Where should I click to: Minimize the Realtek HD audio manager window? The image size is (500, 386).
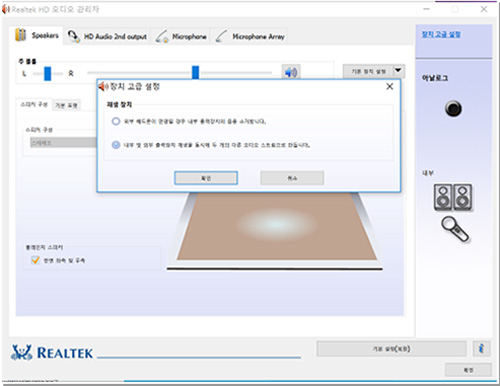click(x=426, y=9)
